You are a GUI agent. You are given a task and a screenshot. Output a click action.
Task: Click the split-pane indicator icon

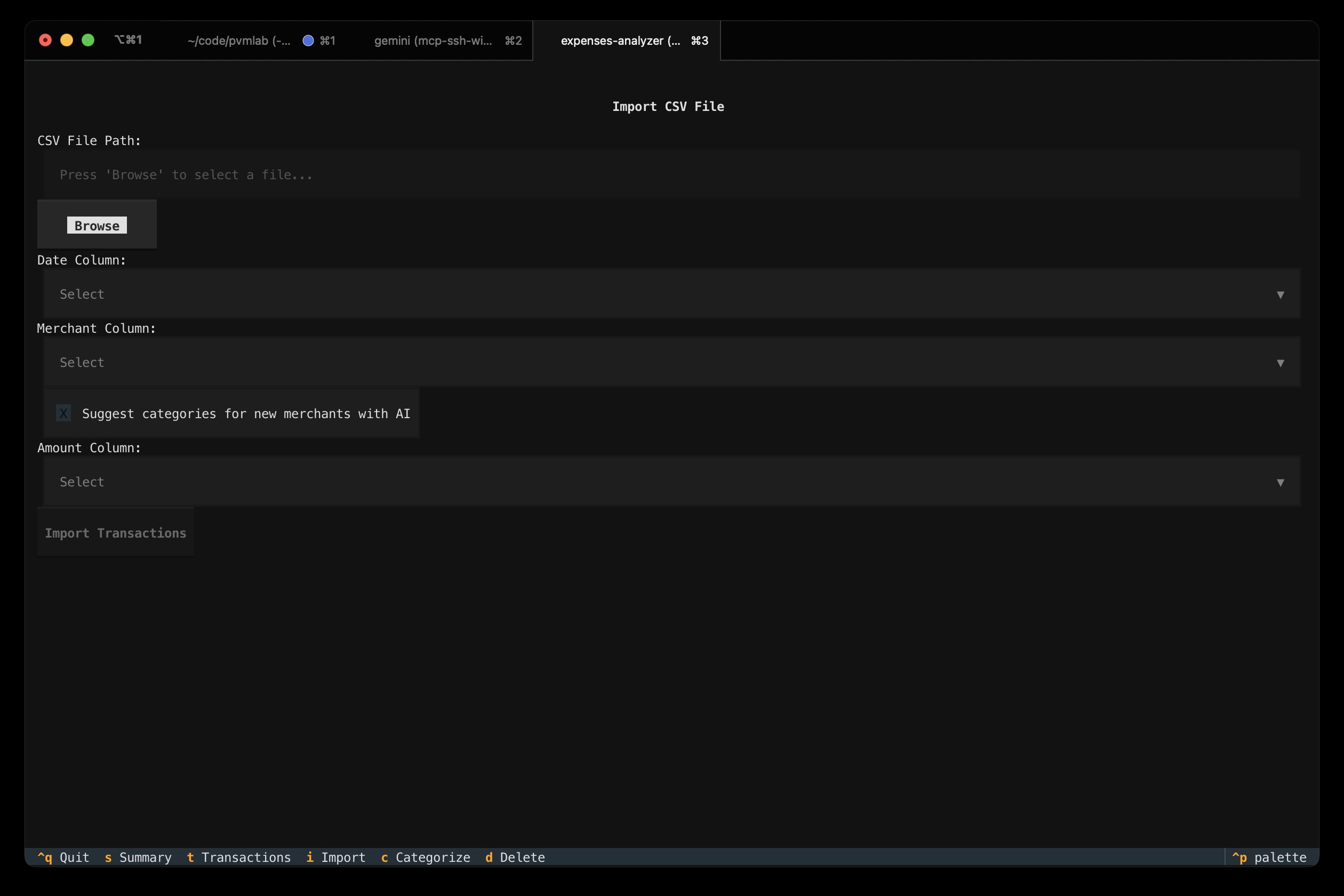(128, 40)
